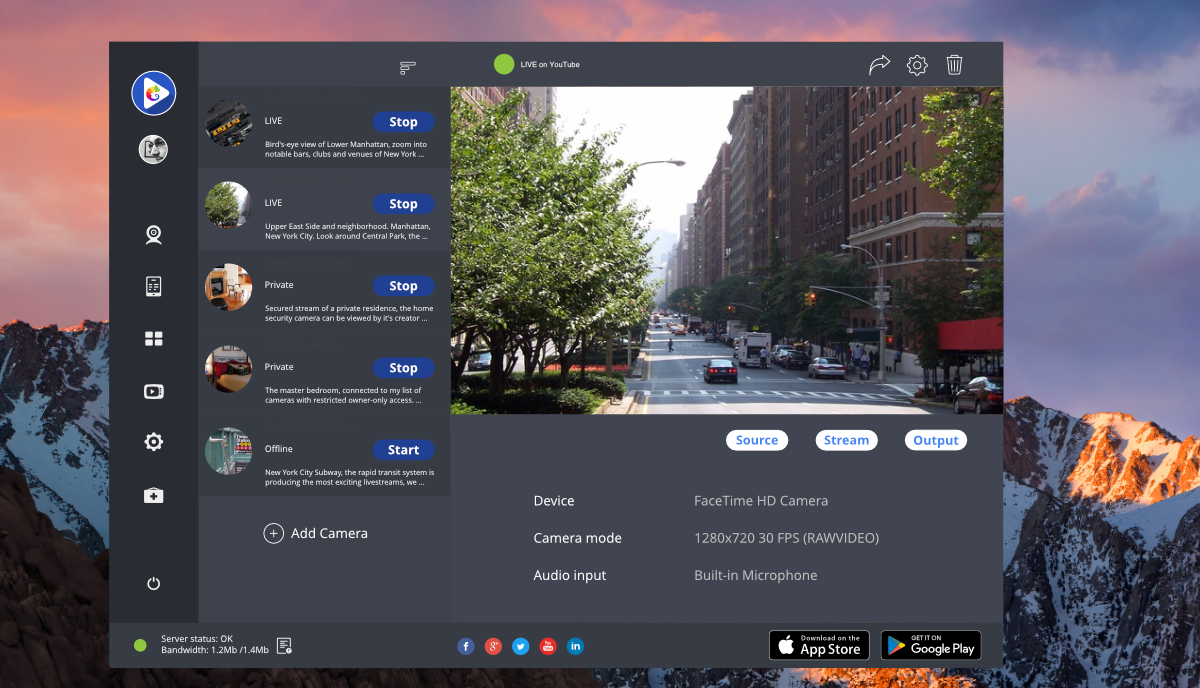Screen dimensions: 1200x688
Task: Open the Google Play download link
Action: point(930,645)
